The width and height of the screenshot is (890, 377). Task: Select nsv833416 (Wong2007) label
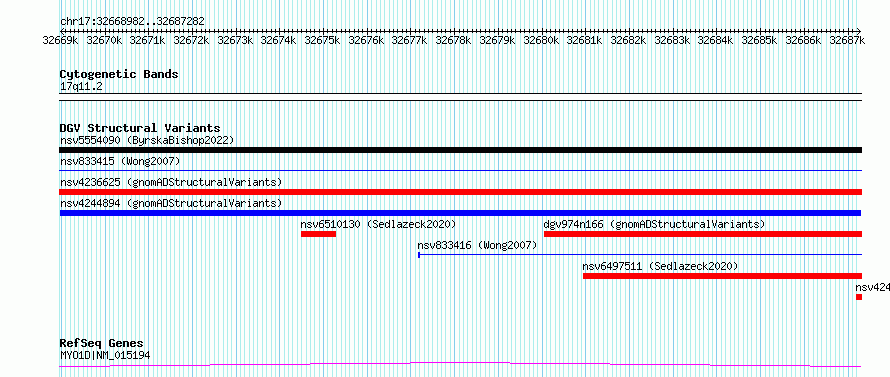[477, 245]
